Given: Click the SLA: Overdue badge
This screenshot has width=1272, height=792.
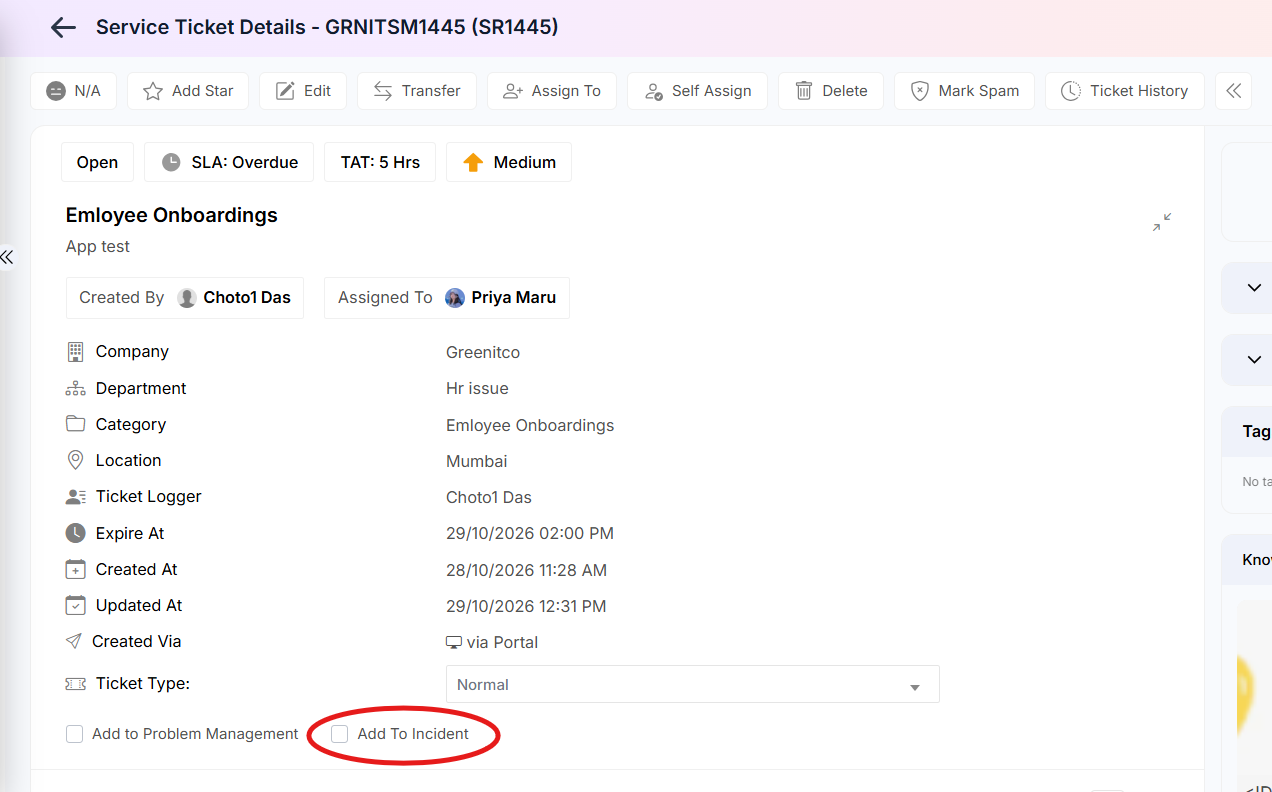Looking at the screenshot, I should (229, 162).
